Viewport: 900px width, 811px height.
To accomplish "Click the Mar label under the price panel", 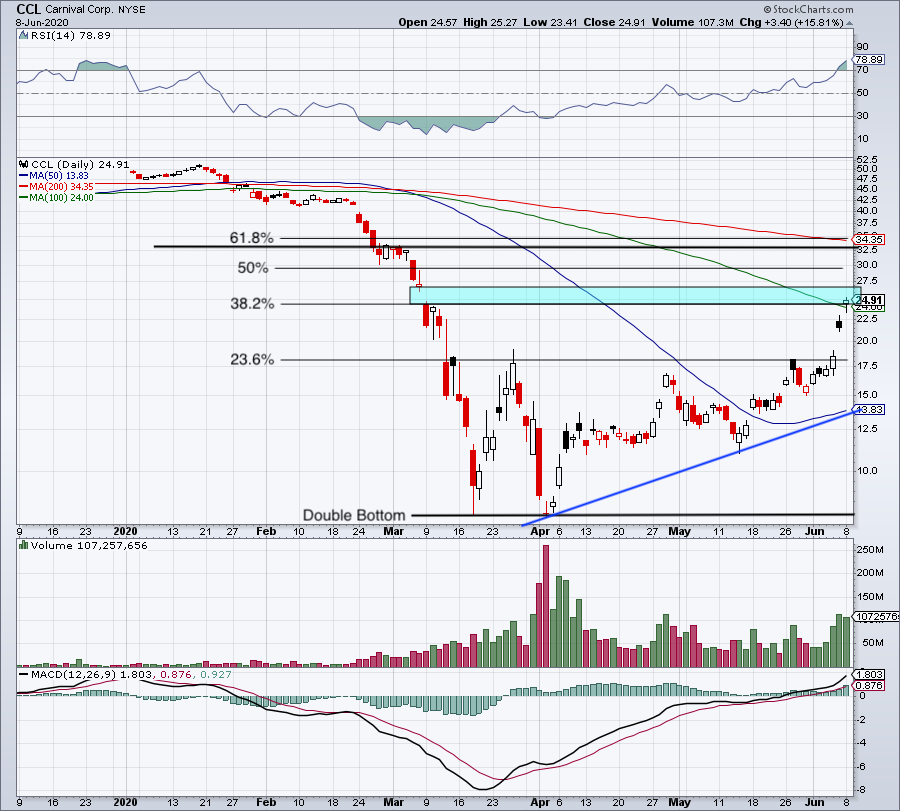I will pyautogui.click(x=393, y=531).
